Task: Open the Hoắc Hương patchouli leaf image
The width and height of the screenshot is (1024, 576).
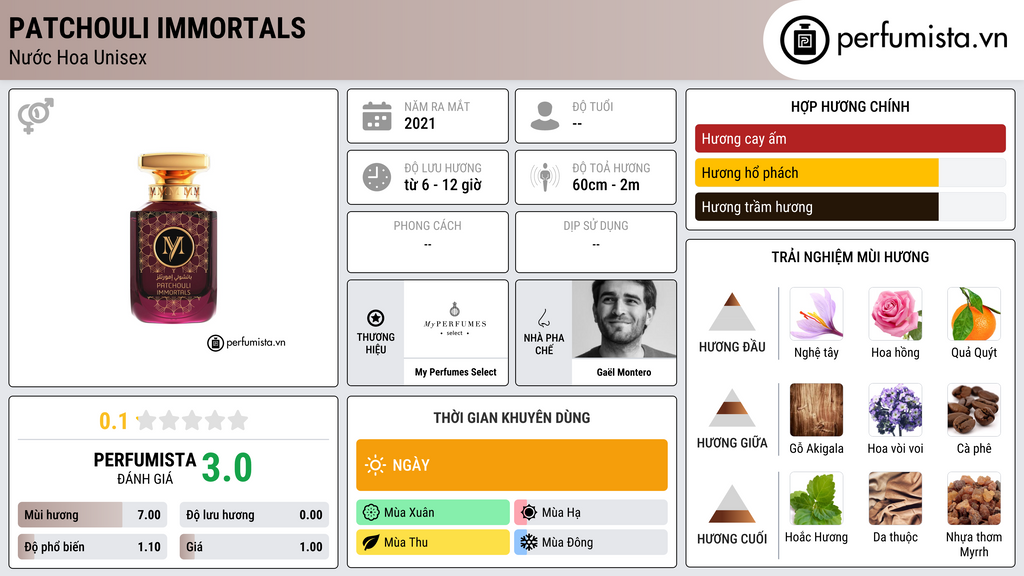Action: point(816,499)
